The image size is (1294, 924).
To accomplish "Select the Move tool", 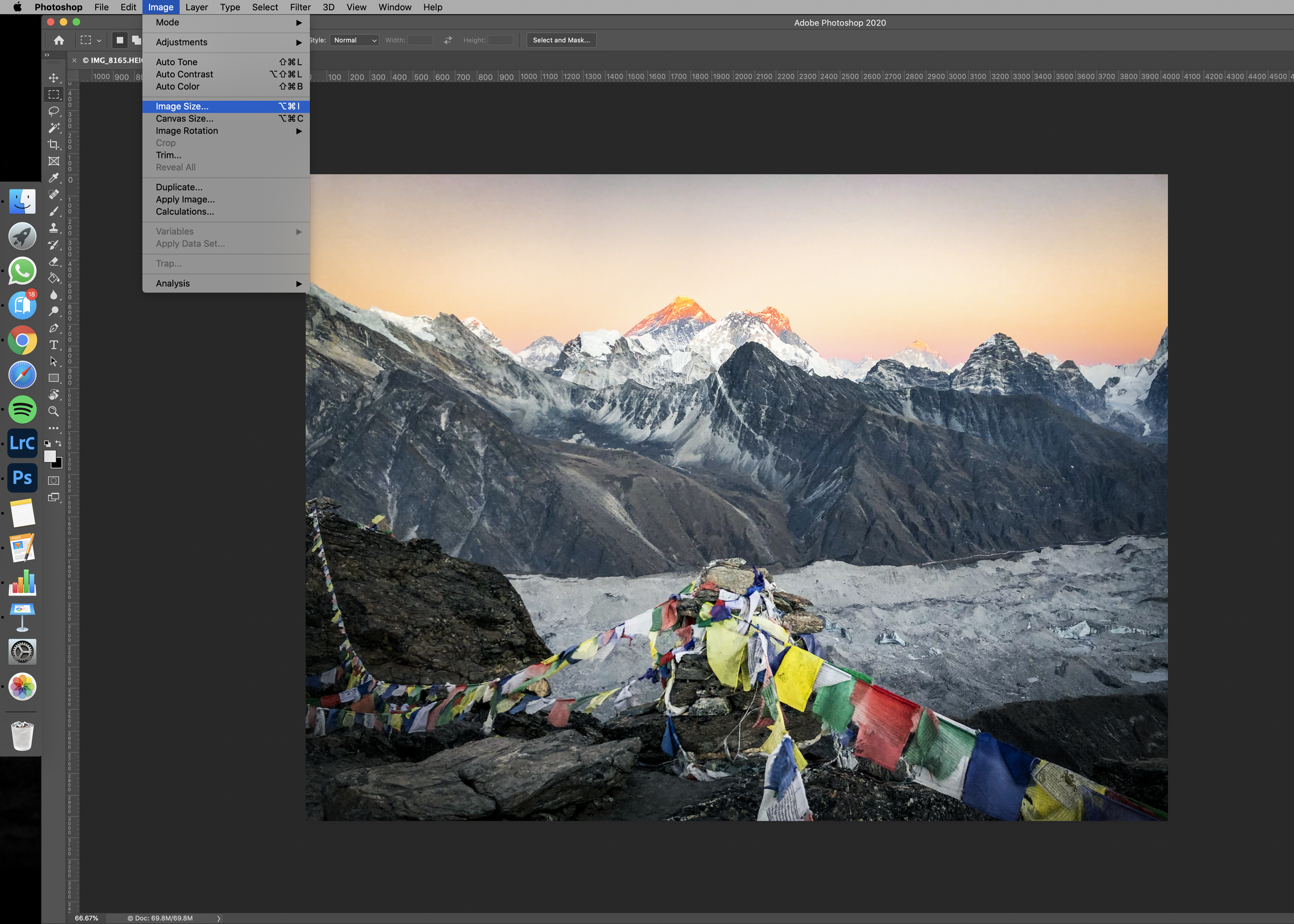I will tap(54, 78).
